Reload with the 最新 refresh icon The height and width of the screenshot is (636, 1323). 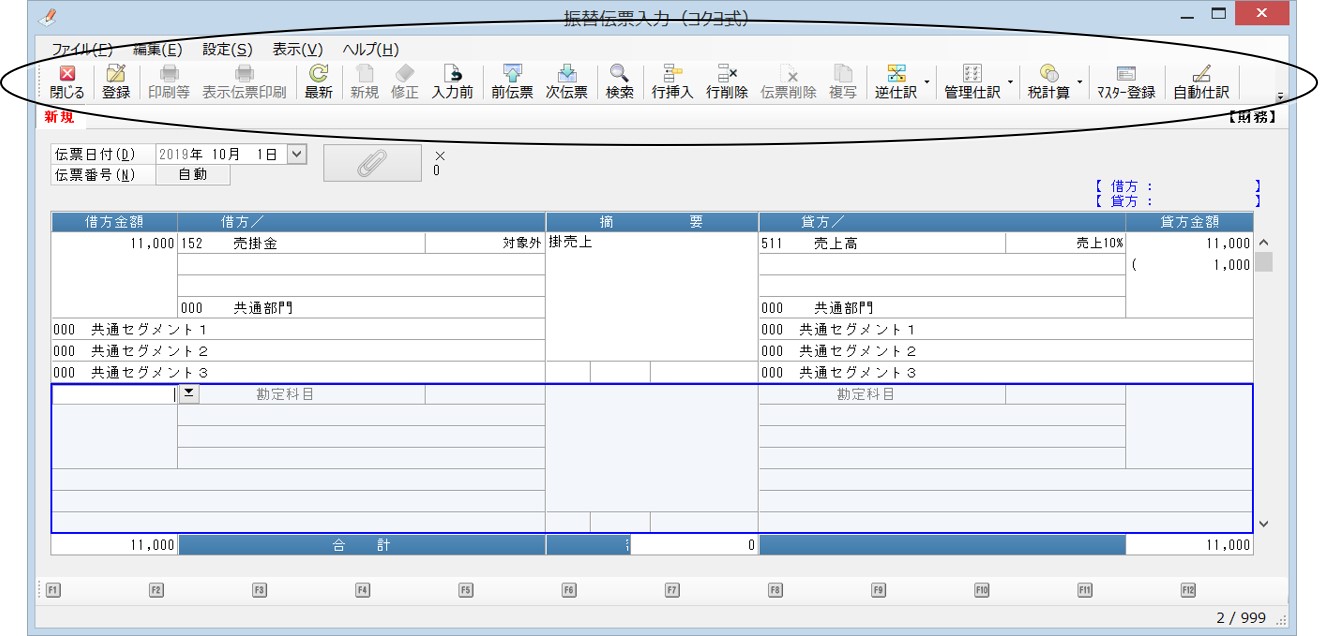[x=319, y=83]
